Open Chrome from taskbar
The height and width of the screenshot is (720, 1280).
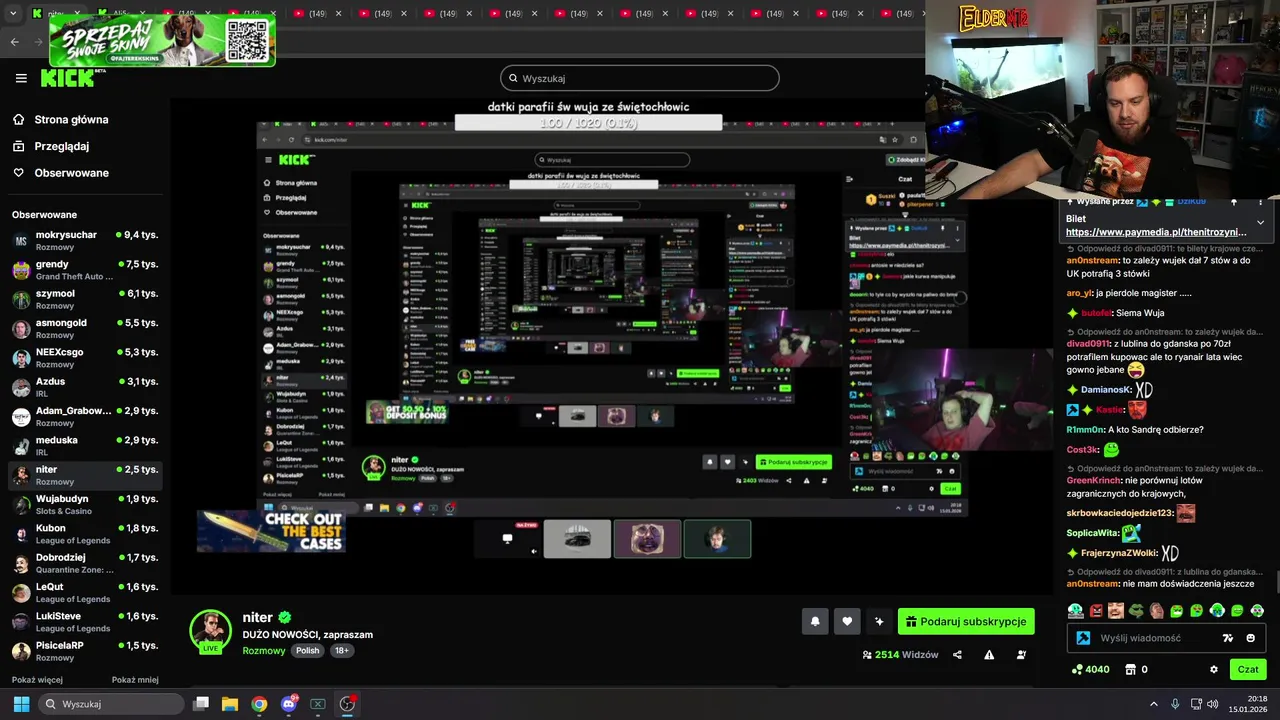[259, 704]
